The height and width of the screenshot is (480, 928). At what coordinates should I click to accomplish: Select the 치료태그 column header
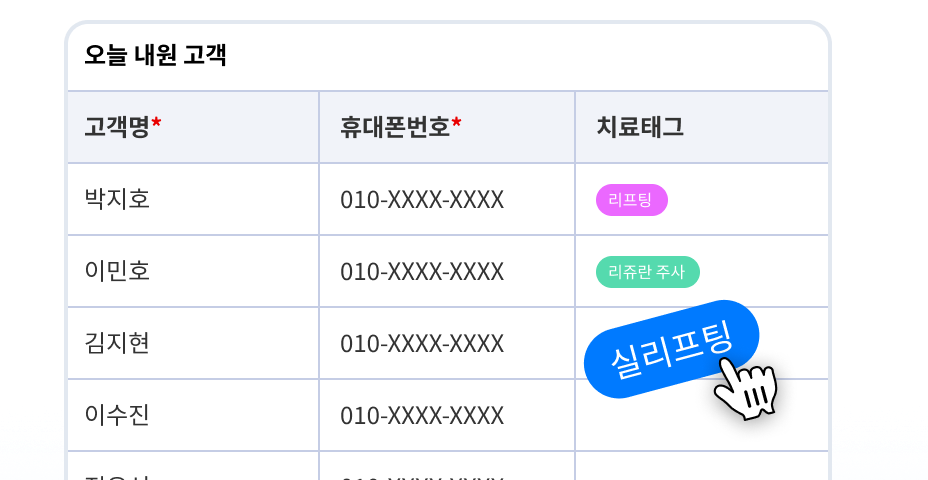tap(701, 127)
